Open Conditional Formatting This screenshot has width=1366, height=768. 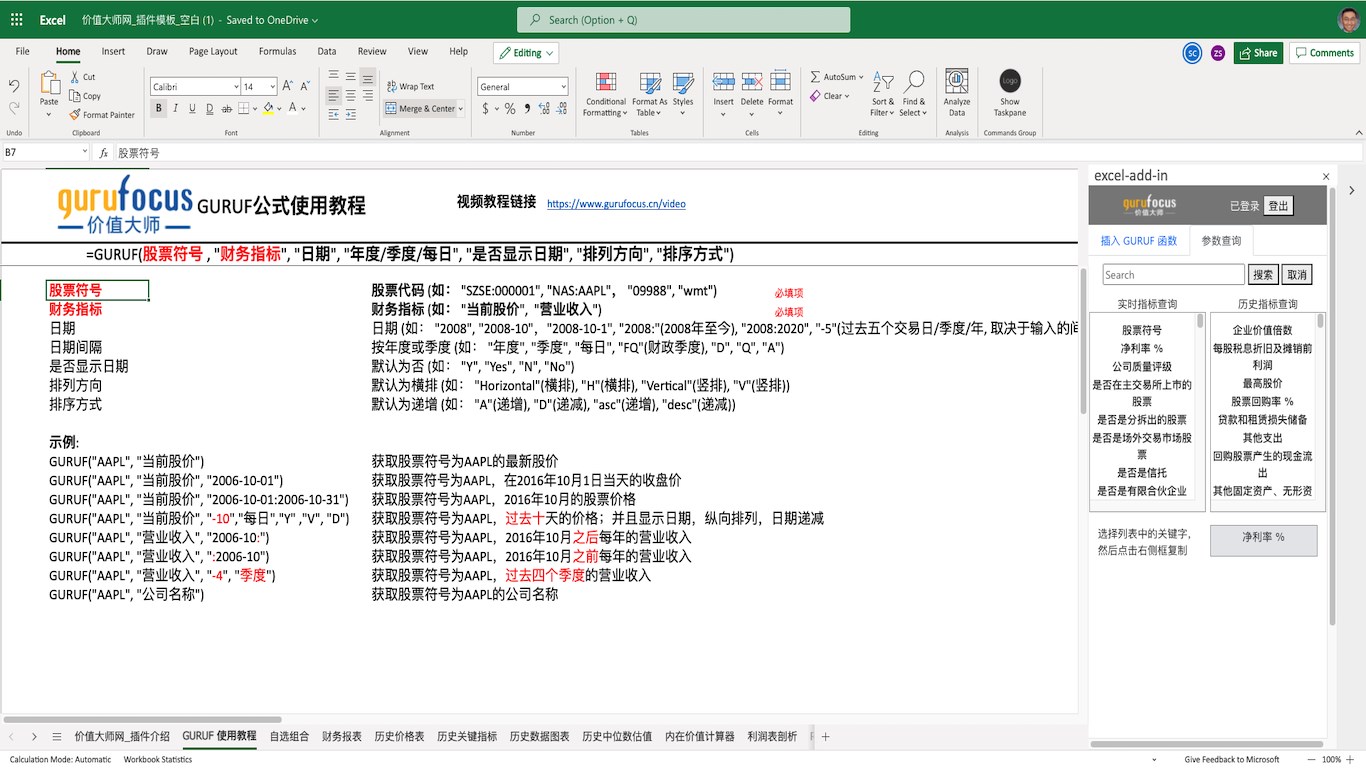click(606, 94)
